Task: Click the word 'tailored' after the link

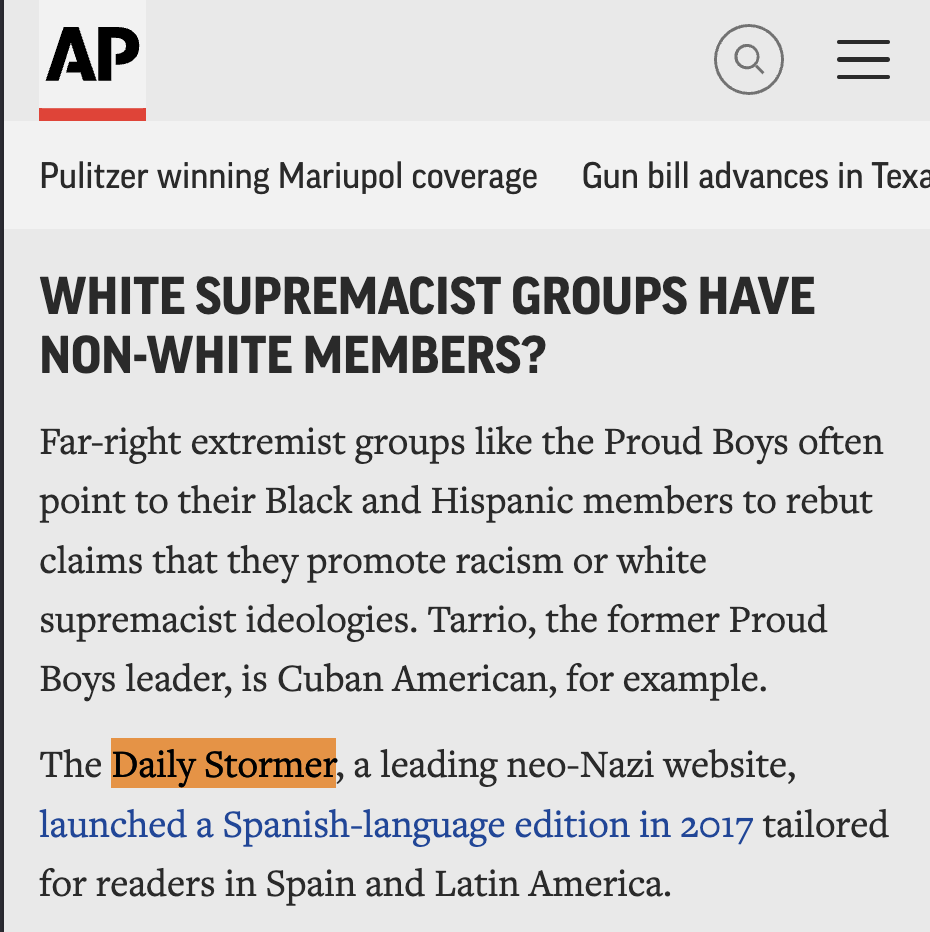Action: point(826,825)
